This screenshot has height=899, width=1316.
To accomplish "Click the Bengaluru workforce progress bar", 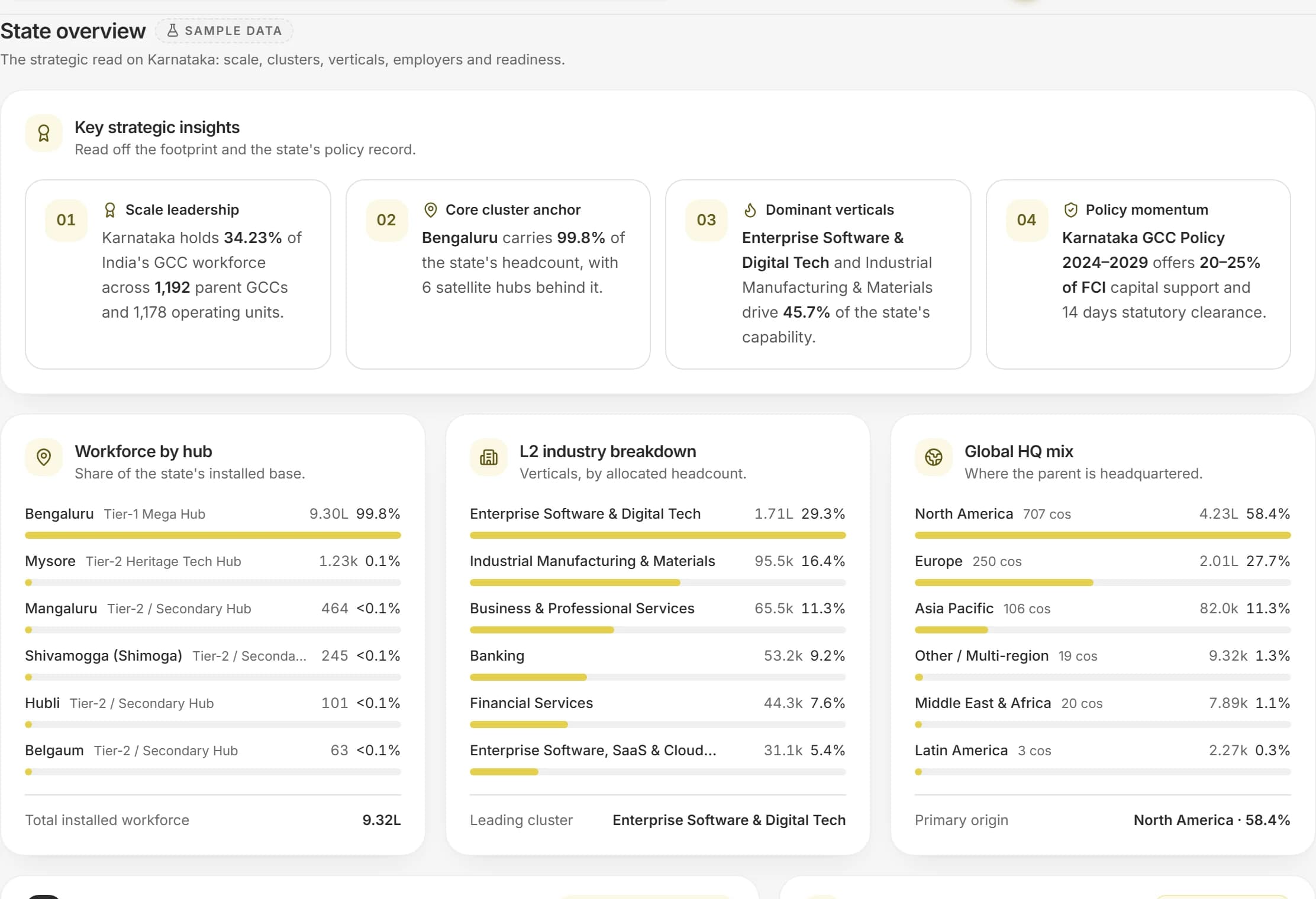I will pyautogui.click(x=213, y=535).
